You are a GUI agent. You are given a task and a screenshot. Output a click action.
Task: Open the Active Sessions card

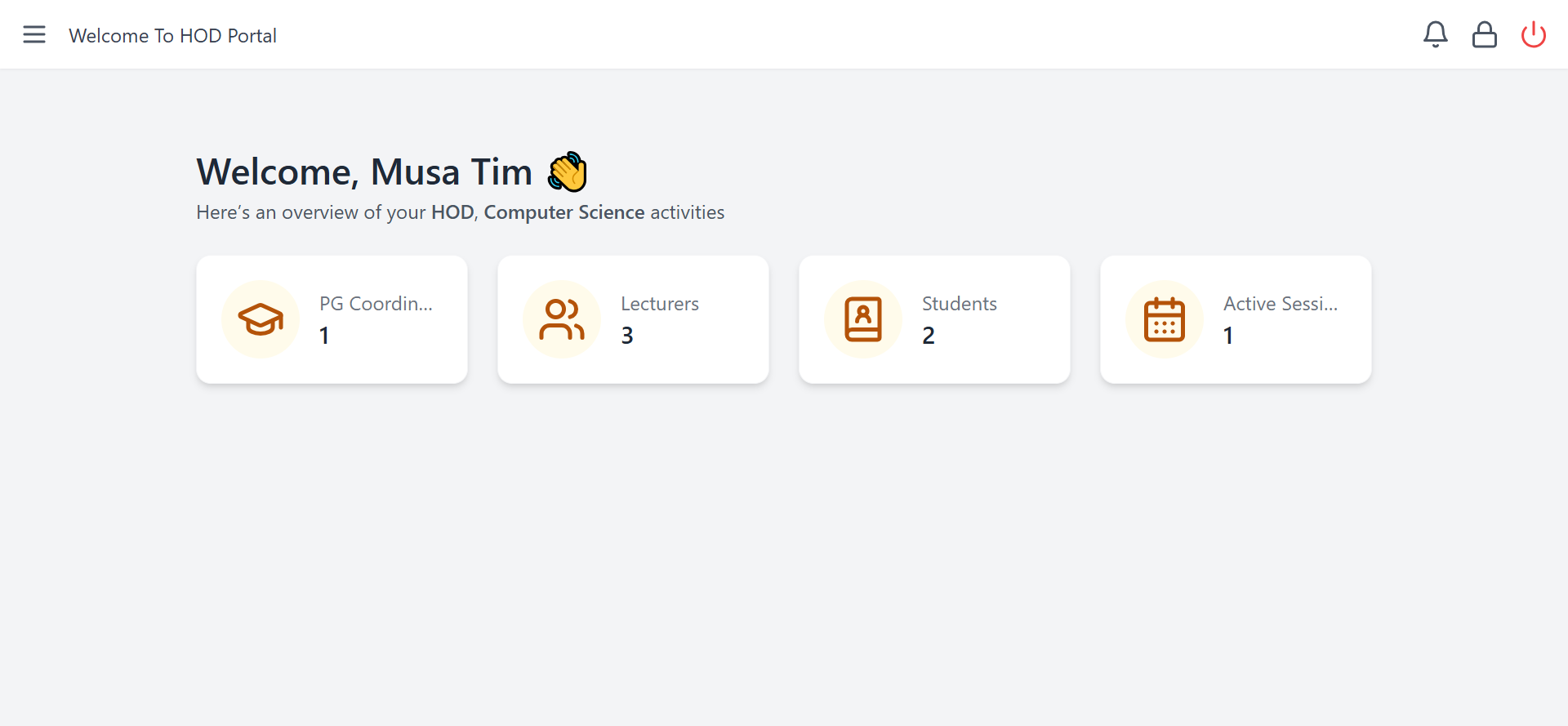tap(1236, 319)
